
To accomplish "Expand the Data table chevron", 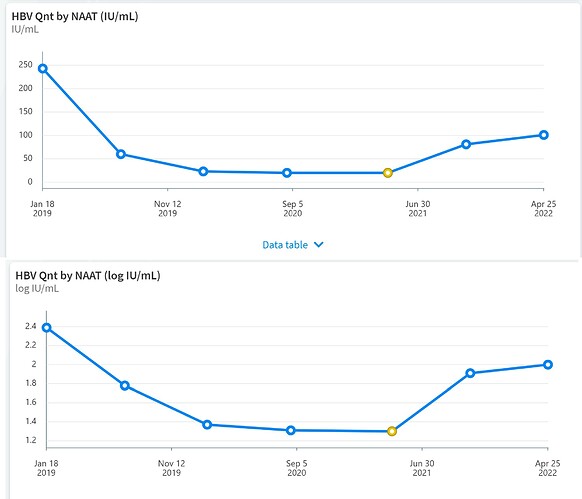I will (318, 245).
